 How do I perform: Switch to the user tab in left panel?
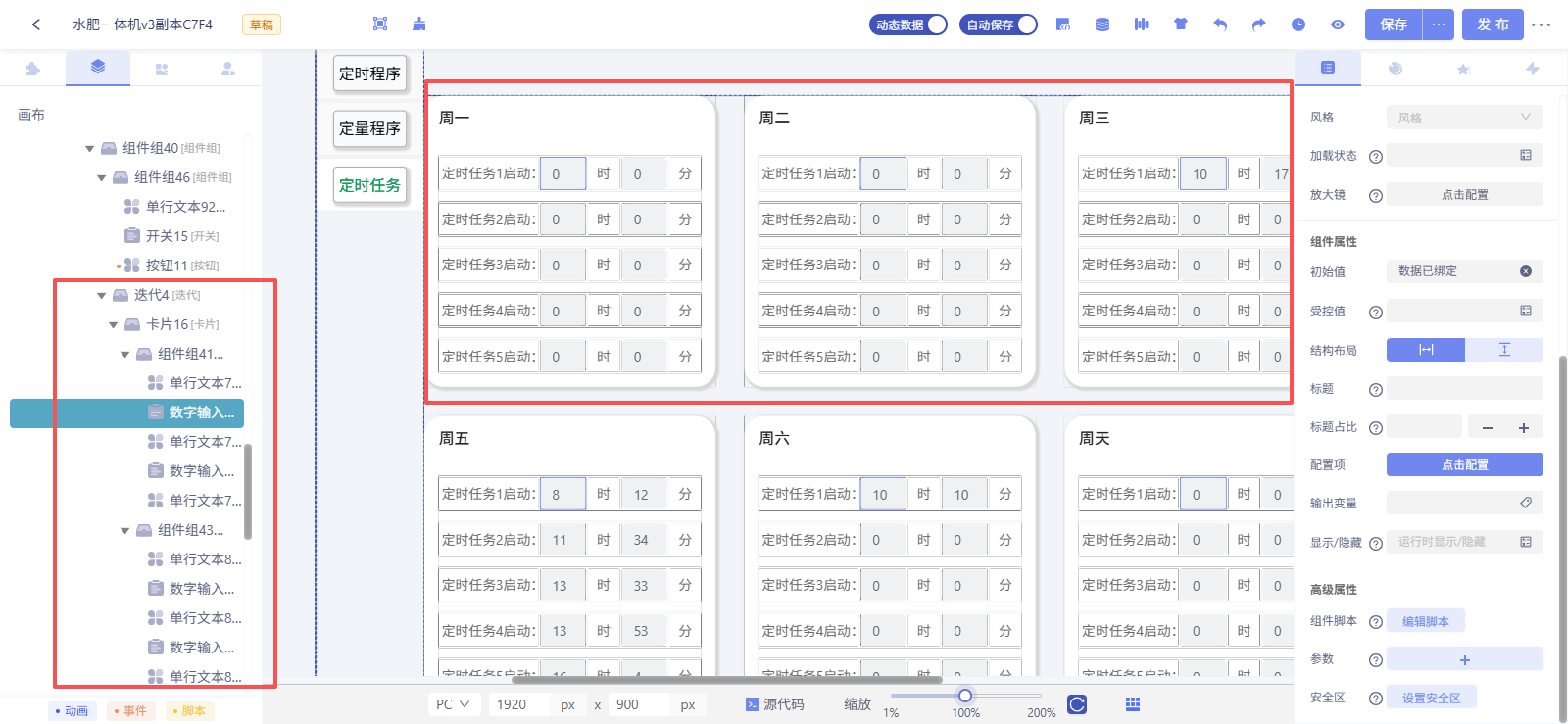[x=227, y=69]
